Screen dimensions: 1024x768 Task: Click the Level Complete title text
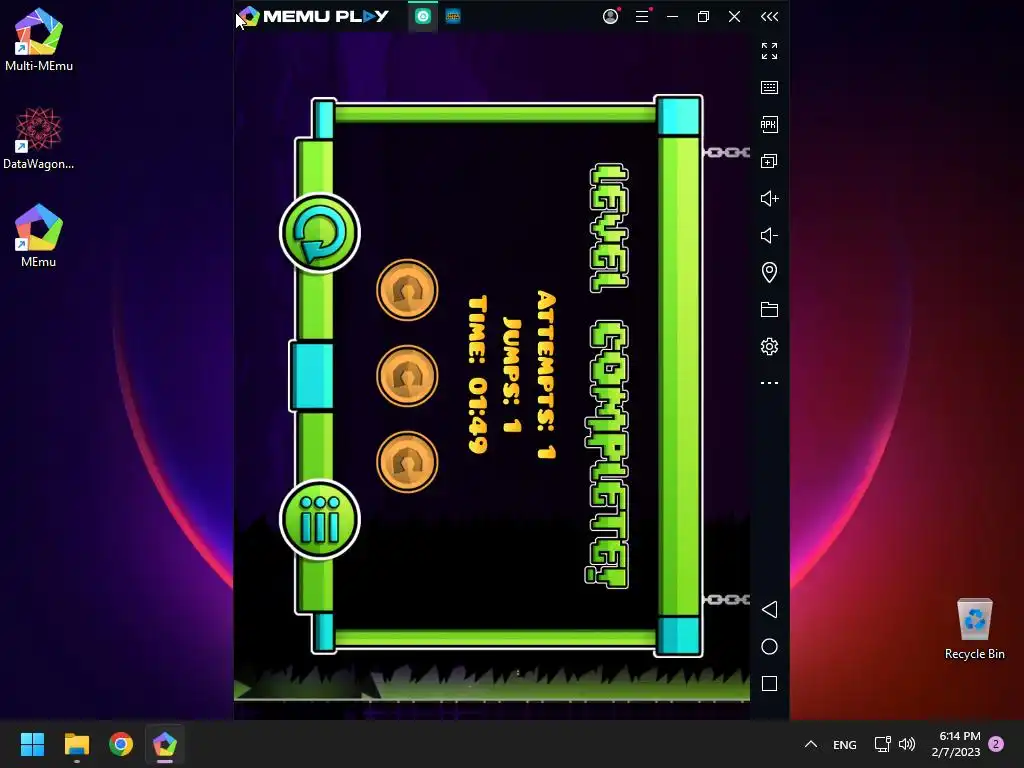point(607,376)
